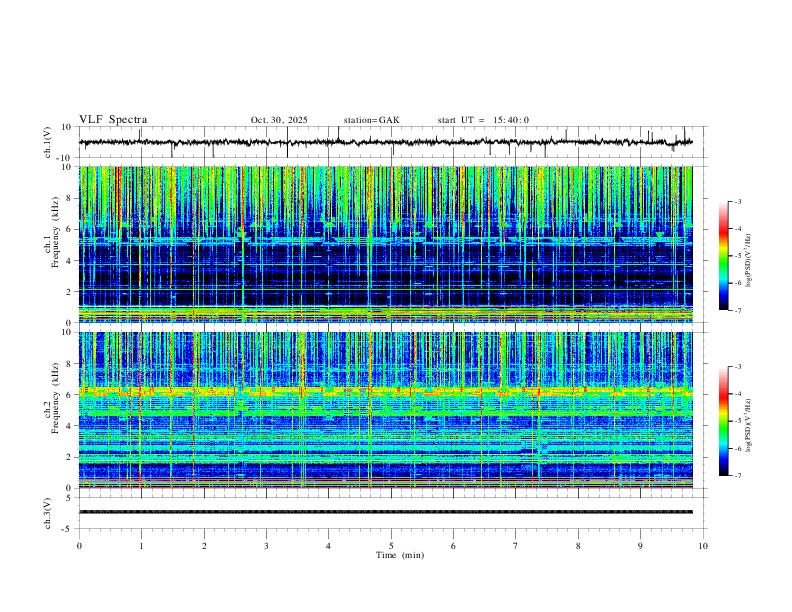
Task: Click the "9" time axis tick label
Action: 640,546
